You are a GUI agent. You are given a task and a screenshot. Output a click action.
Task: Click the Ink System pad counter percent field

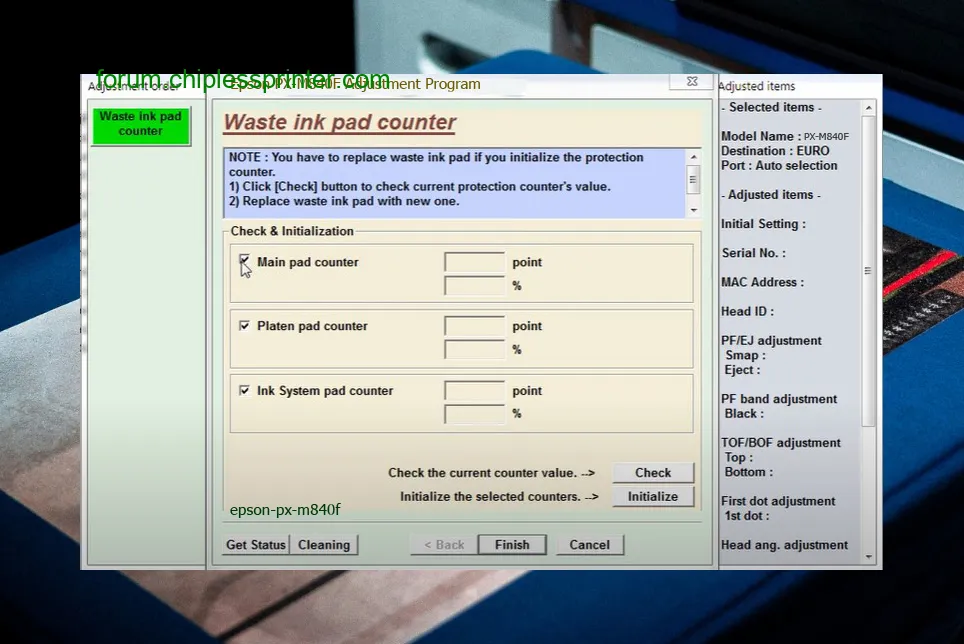click(x=475, y=414)
